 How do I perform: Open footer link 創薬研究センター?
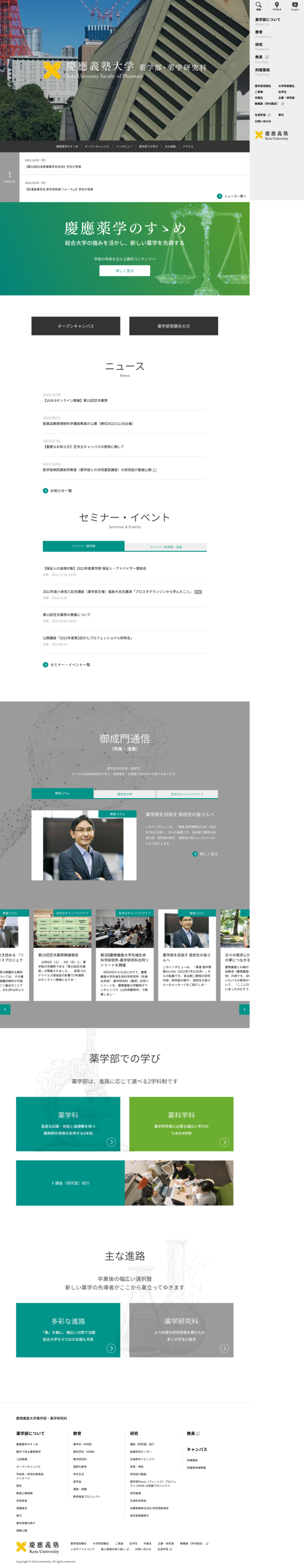point(141,1452)
